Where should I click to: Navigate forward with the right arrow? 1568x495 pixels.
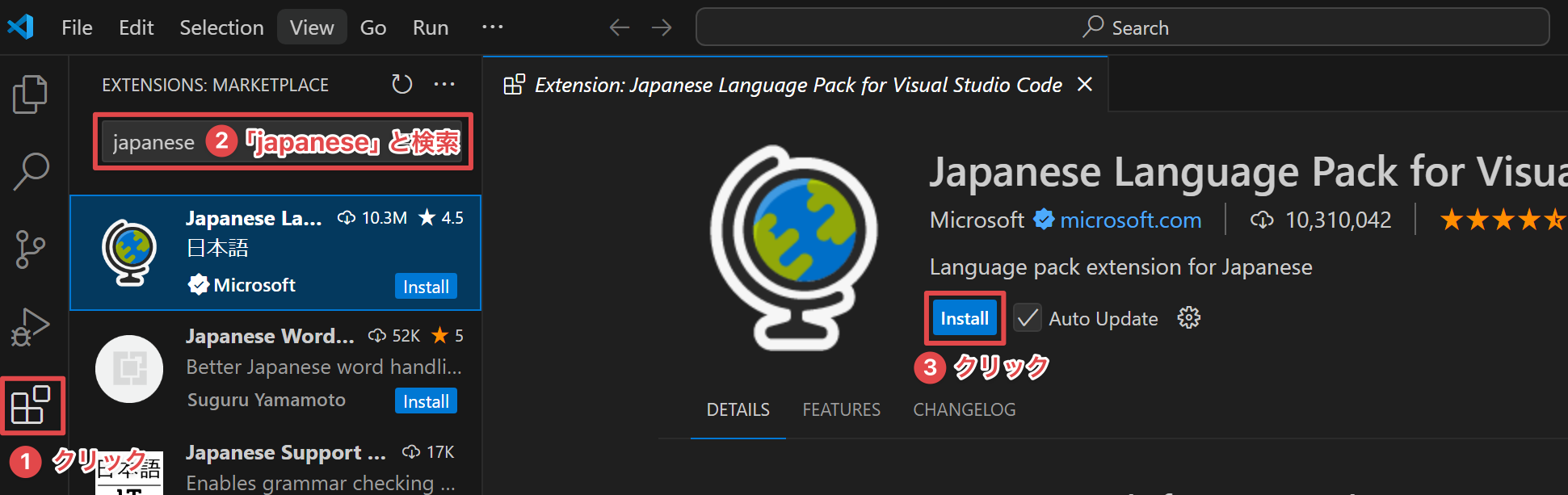coord(662,27)
